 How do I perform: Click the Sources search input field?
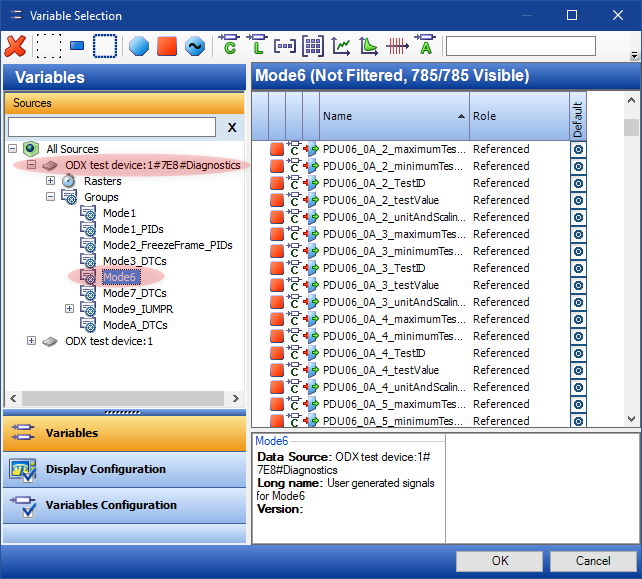[112, 127]
